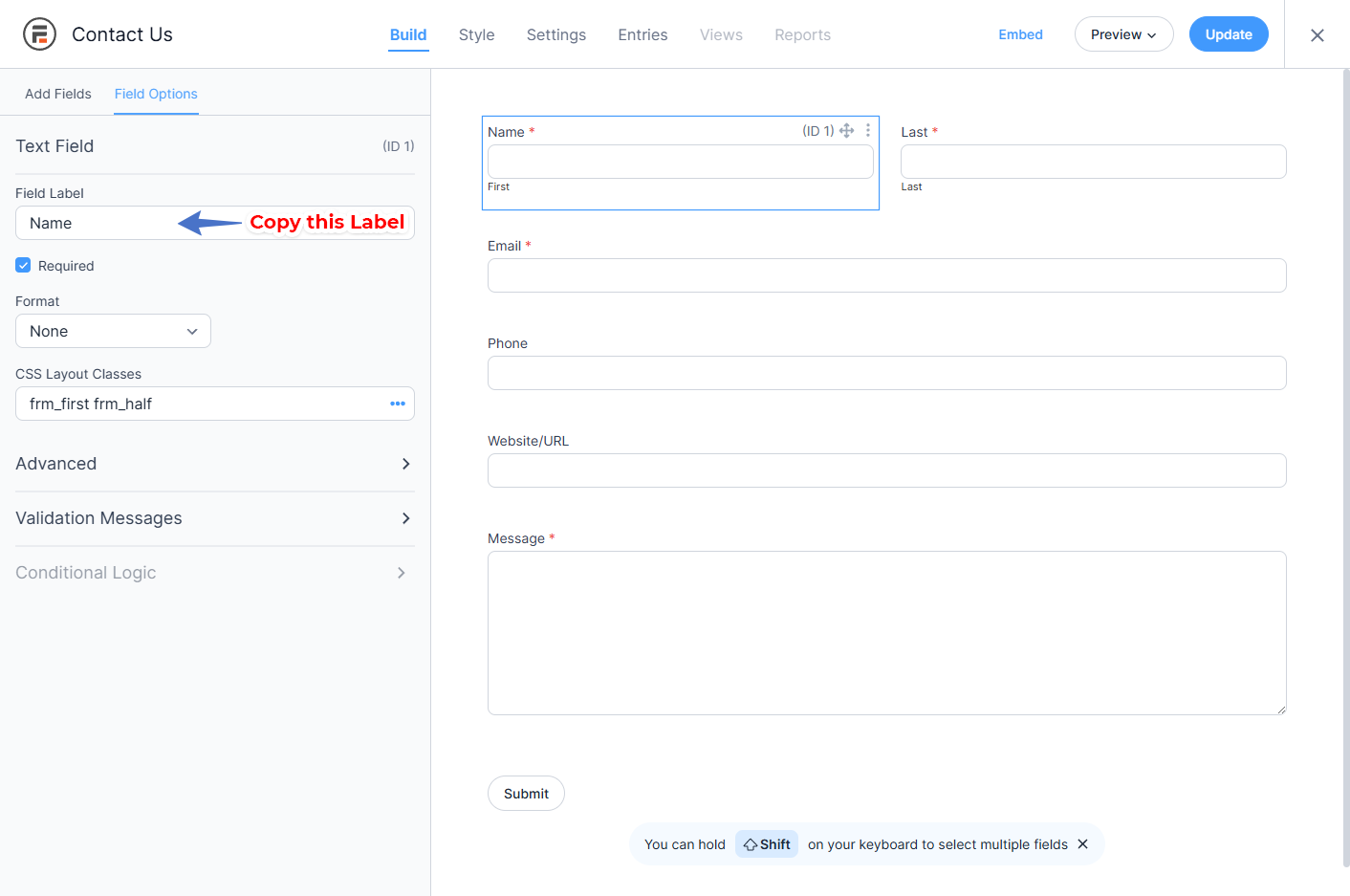Open the Preview dropdown button
1350x896 pixels.
click(x=1123, y=34)
